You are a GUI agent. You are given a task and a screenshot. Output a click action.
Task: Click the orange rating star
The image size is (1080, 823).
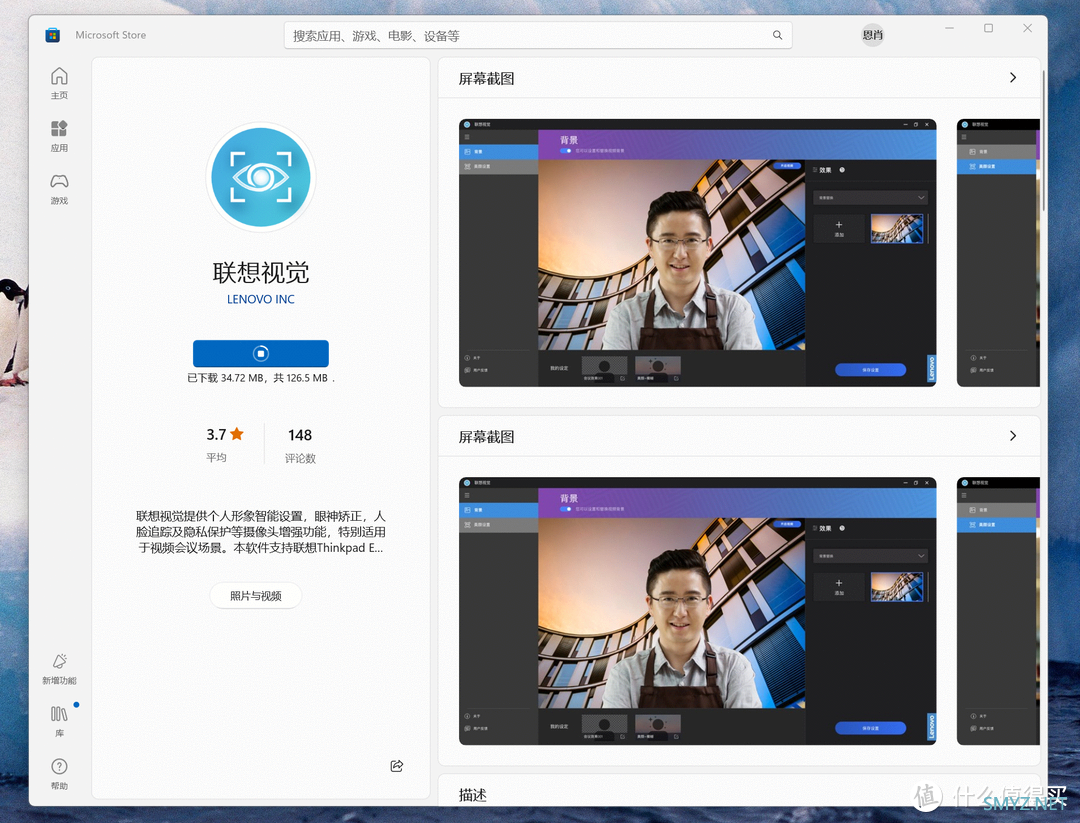coord(237,434)
